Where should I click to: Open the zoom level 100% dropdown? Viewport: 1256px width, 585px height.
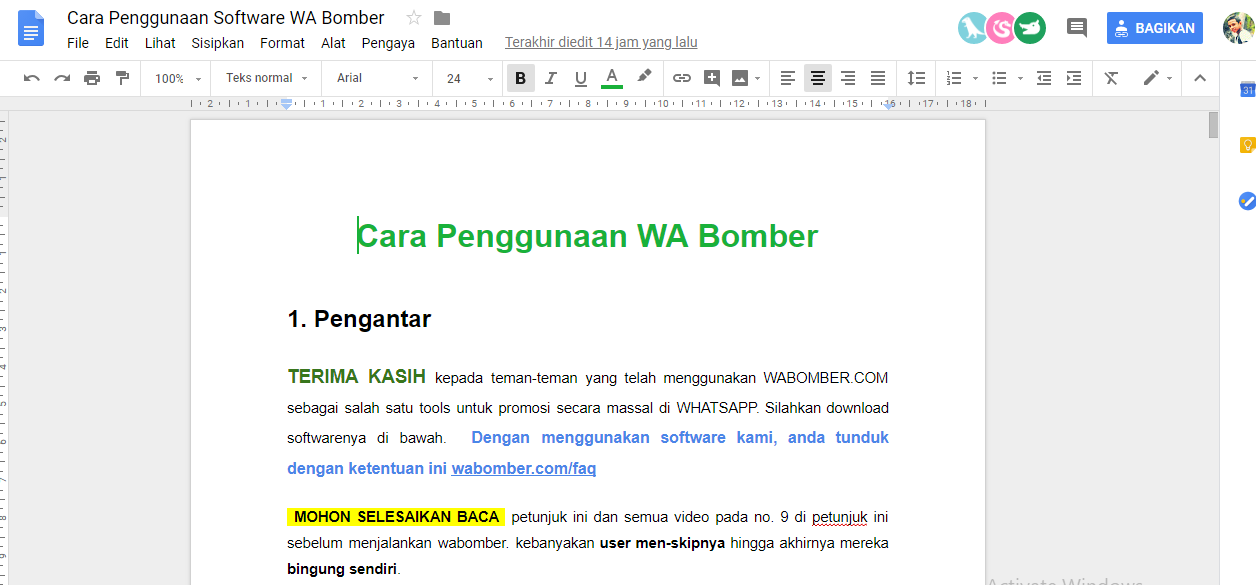point(178,78)
